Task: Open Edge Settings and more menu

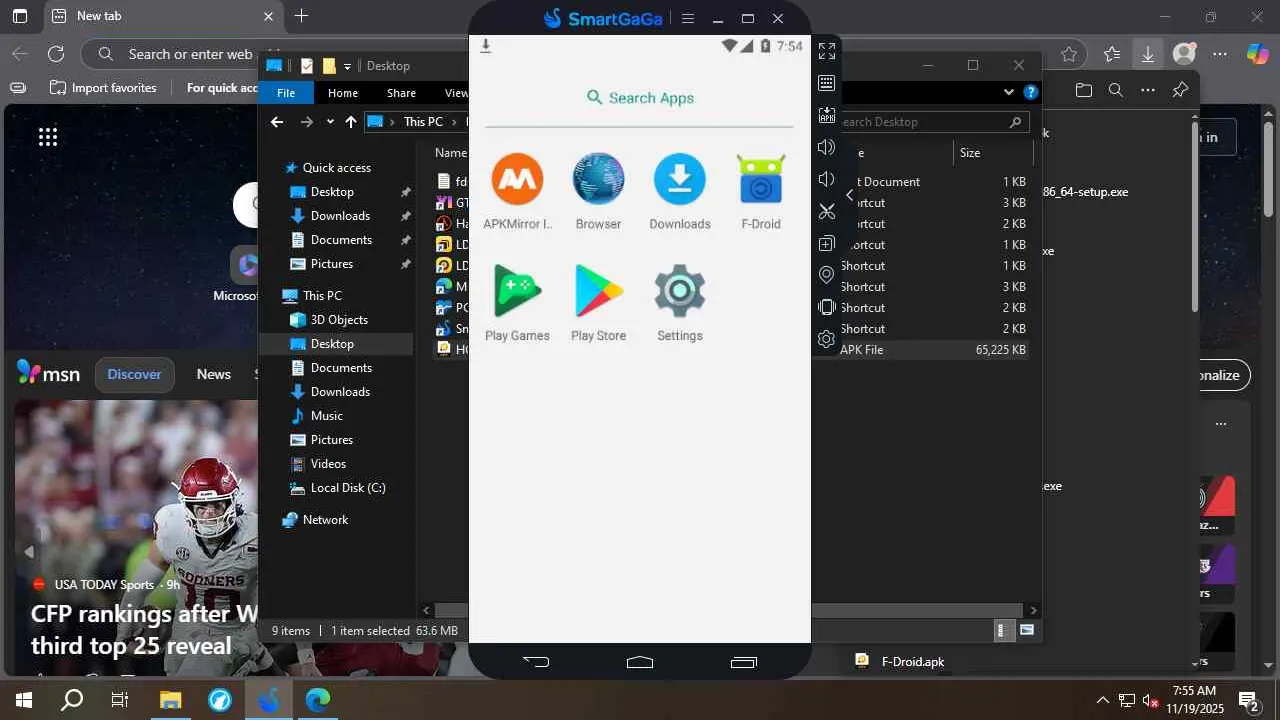Action: pos(1220,54)
